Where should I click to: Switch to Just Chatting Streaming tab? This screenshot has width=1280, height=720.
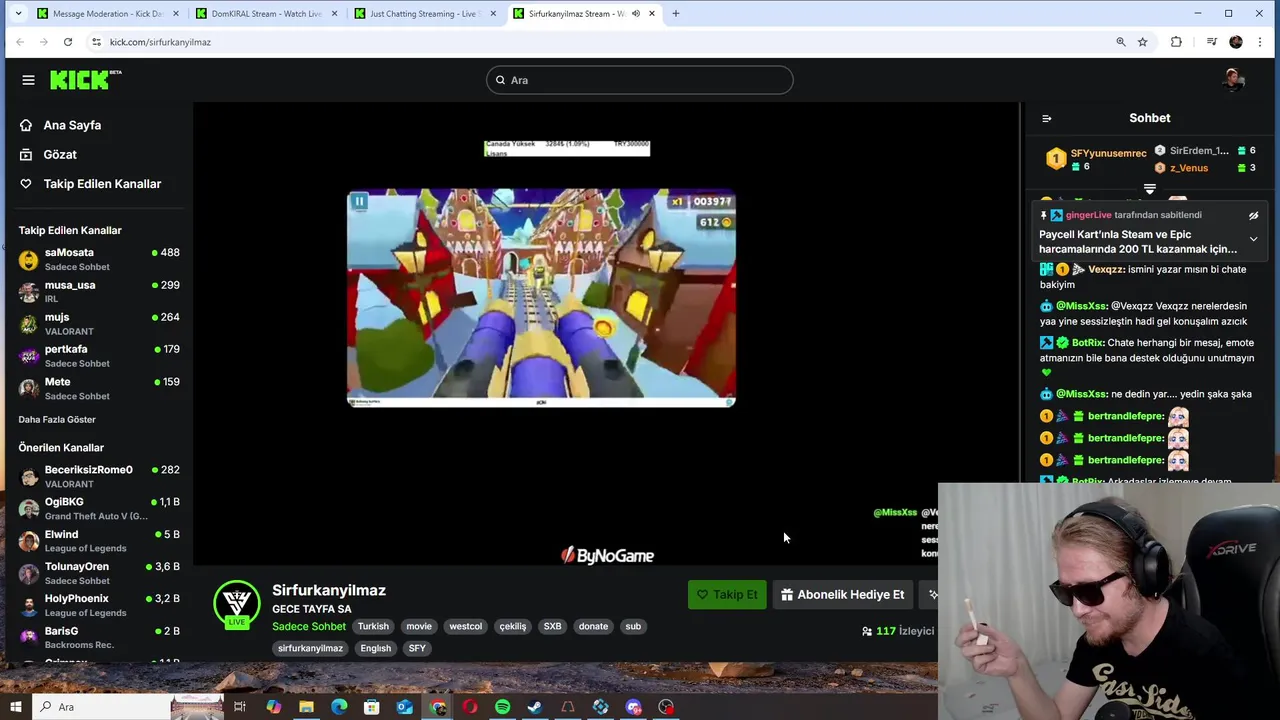[425, 14]
